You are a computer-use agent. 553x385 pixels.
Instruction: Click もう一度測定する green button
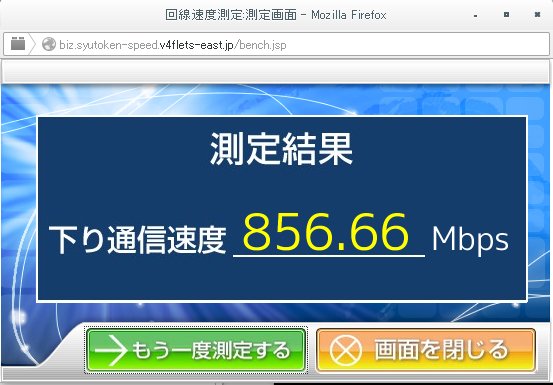pyautogui.click(x=196, y=350)
